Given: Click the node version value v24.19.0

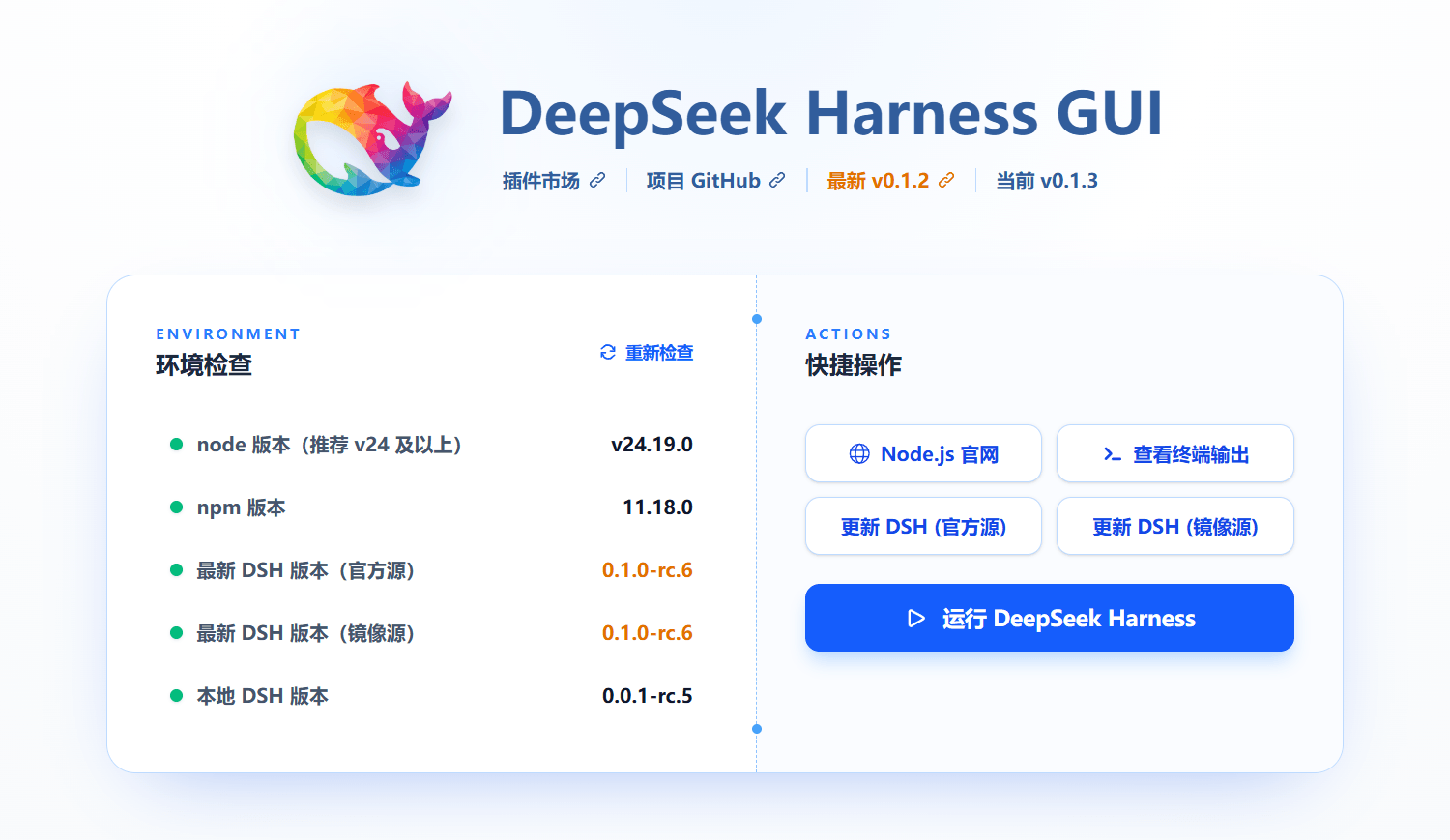Looking at the screenshot, I should [652, 445].
